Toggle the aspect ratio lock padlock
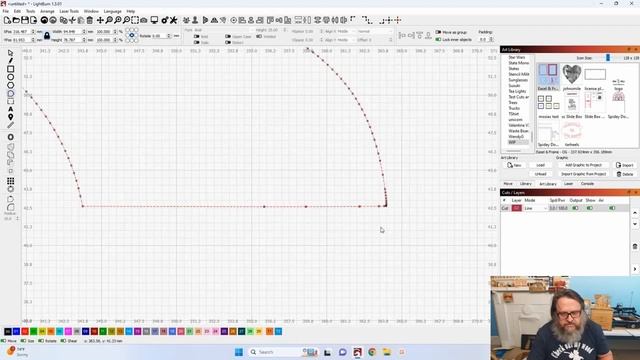640x360 pixels. [x=47, y=36]
